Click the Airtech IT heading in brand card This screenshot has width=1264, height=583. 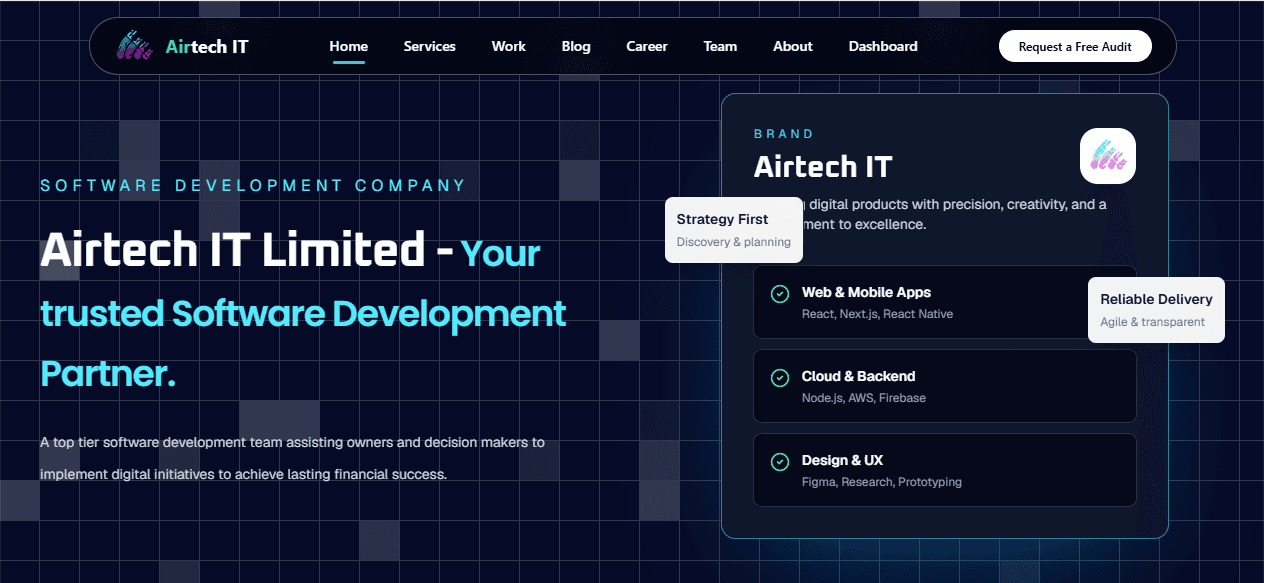pyautogui.click(x=823, y=166)
